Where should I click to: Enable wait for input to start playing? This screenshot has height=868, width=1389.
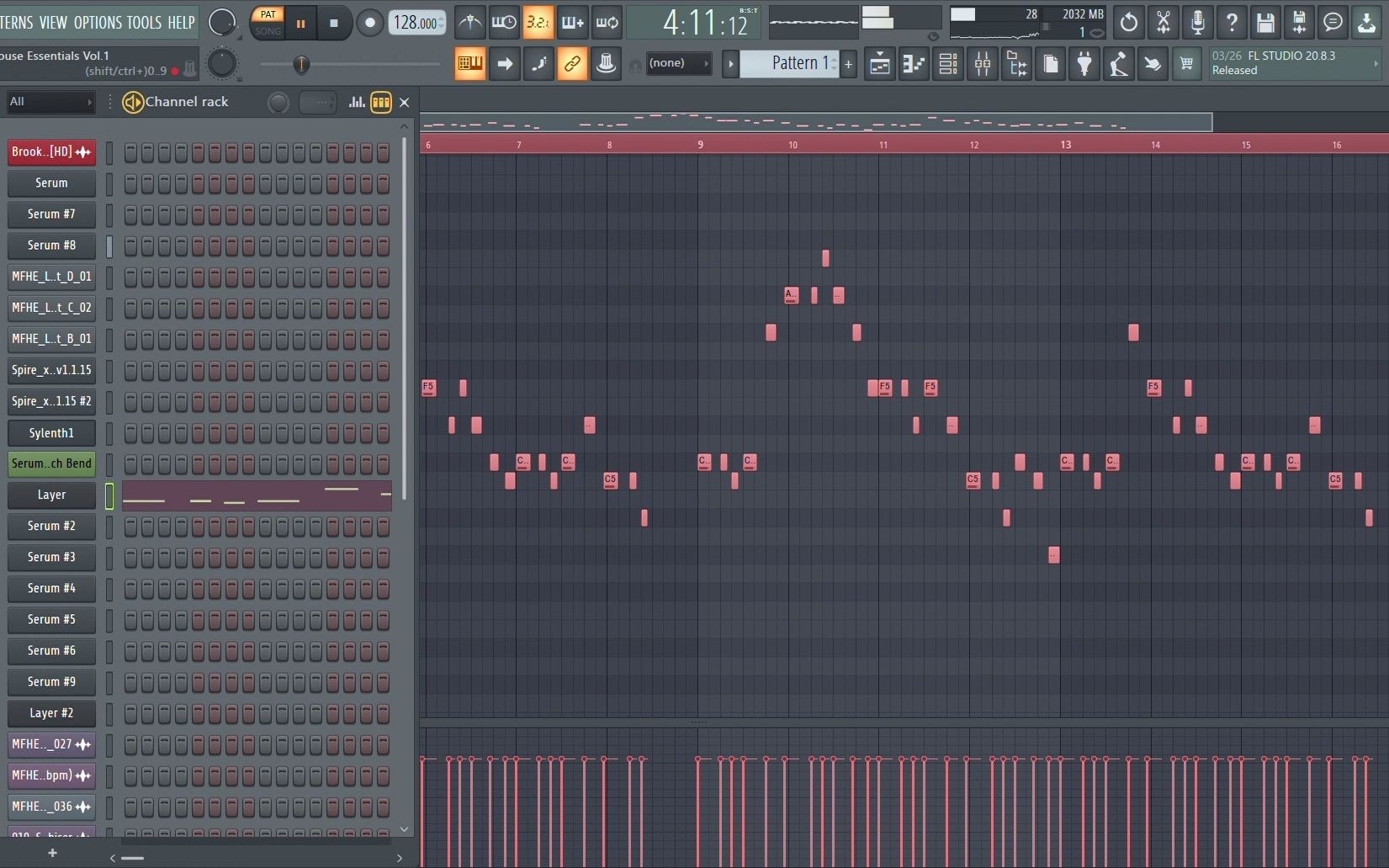pyautogui.click(x=504, y=23)
